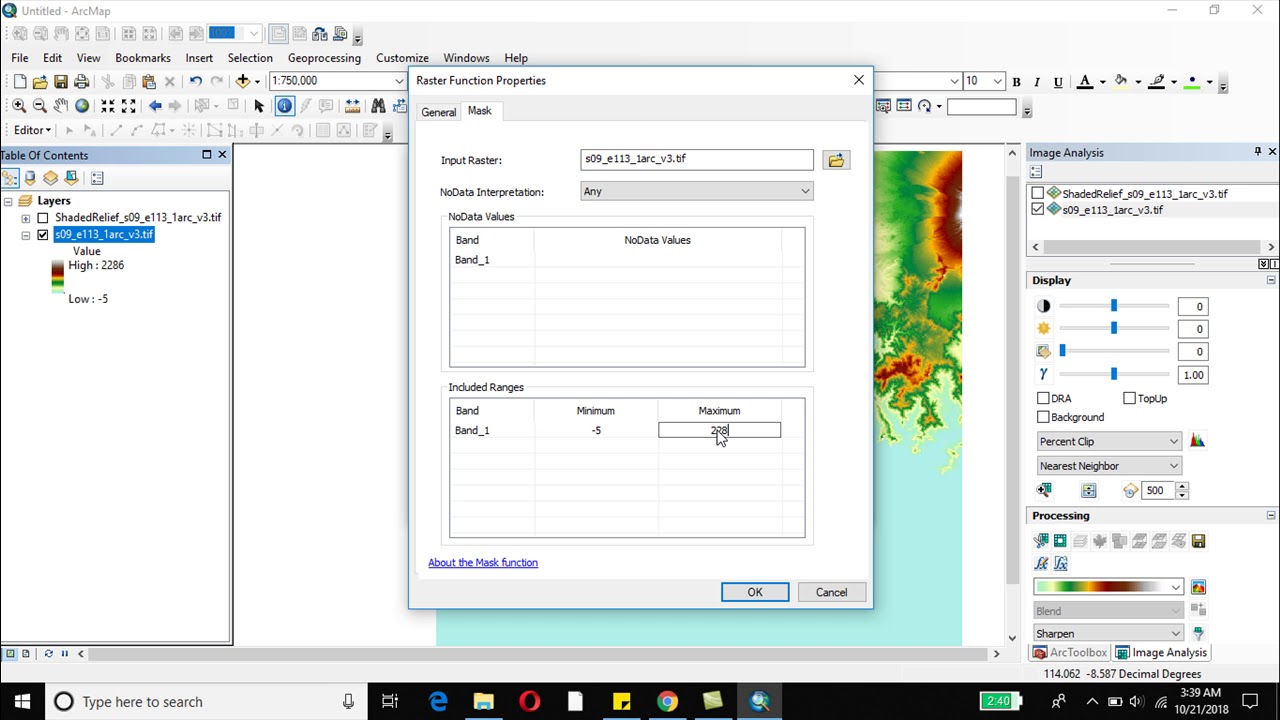The height and width of the screenshot is (720, 1280).
Task: Open the font size 10 dropdown
Action: [x=997, y=81]
